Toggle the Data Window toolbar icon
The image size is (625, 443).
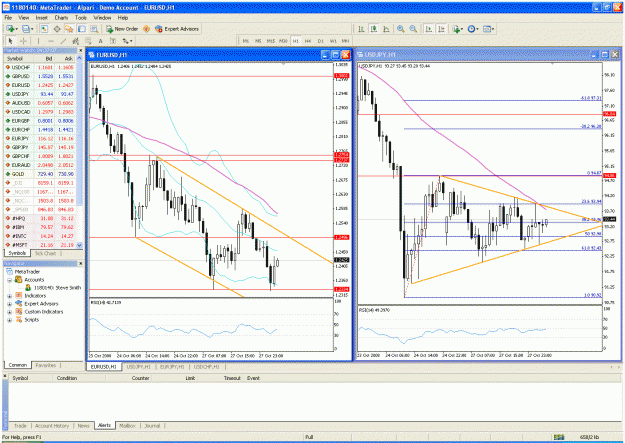pyautogui.click(x=57, y=29)
